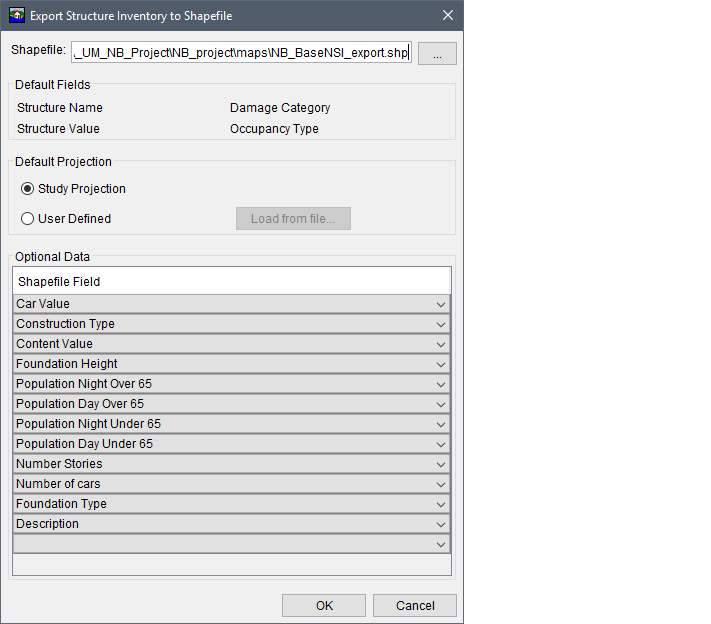Click the app icon in the title bar
The height and width of the screenshot is (624, 711).
(17, 15)
